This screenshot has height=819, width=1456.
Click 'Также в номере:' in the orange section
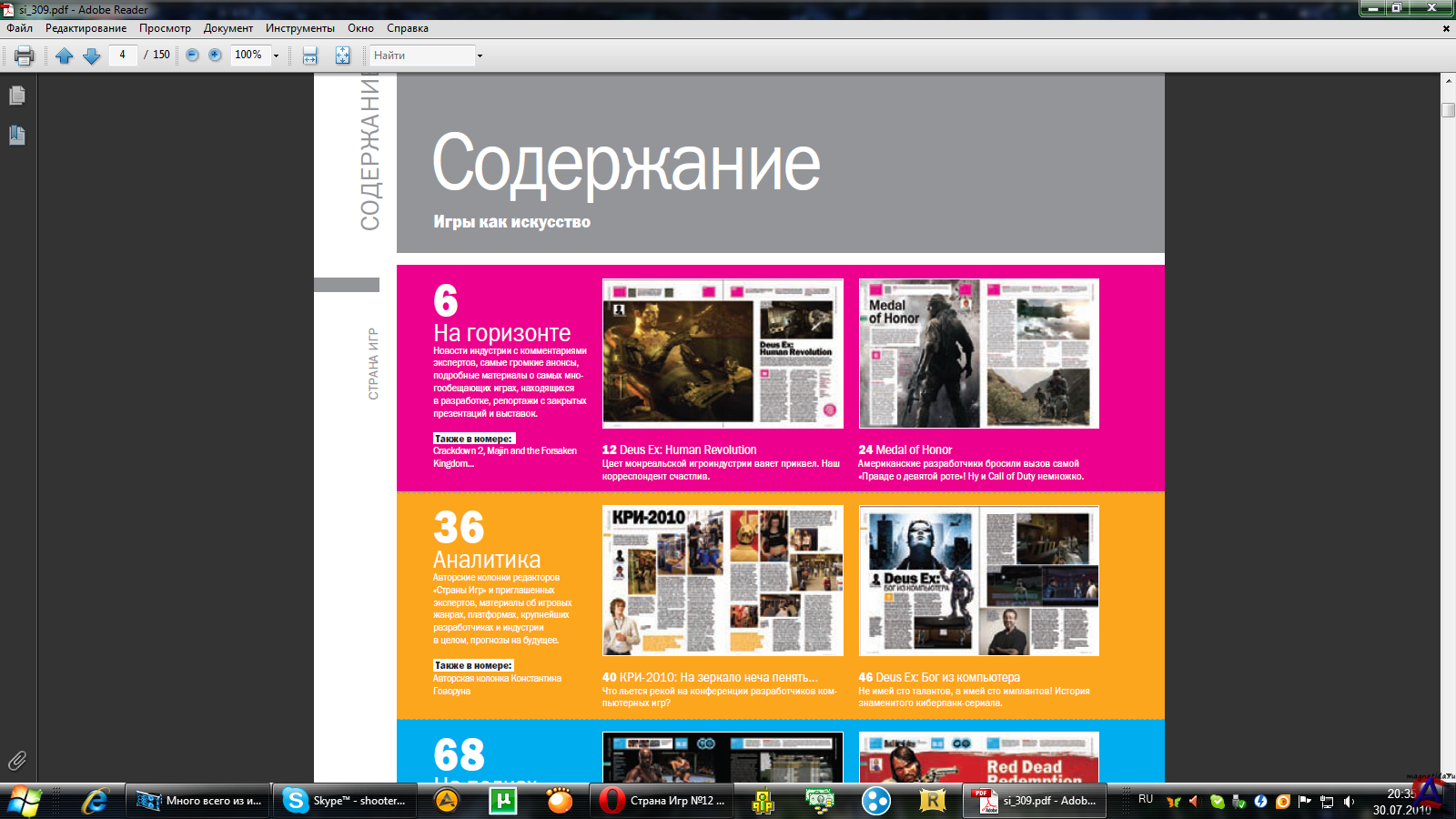click(x=473, y=665)
